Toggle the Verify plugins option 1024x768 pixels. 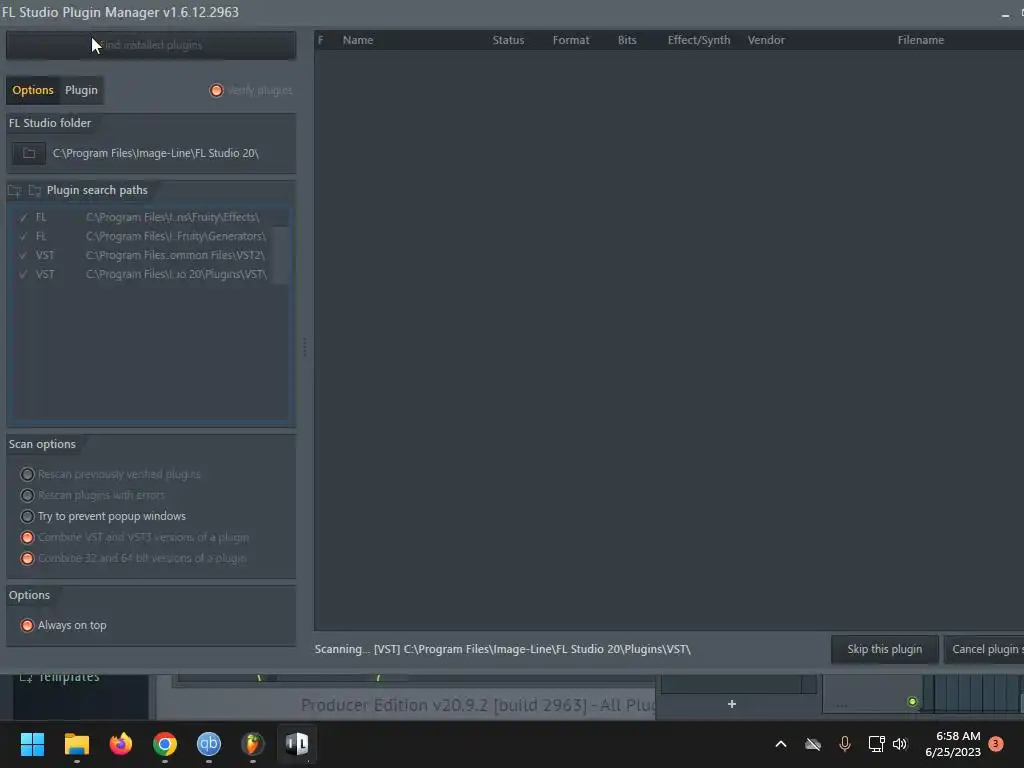216,90
